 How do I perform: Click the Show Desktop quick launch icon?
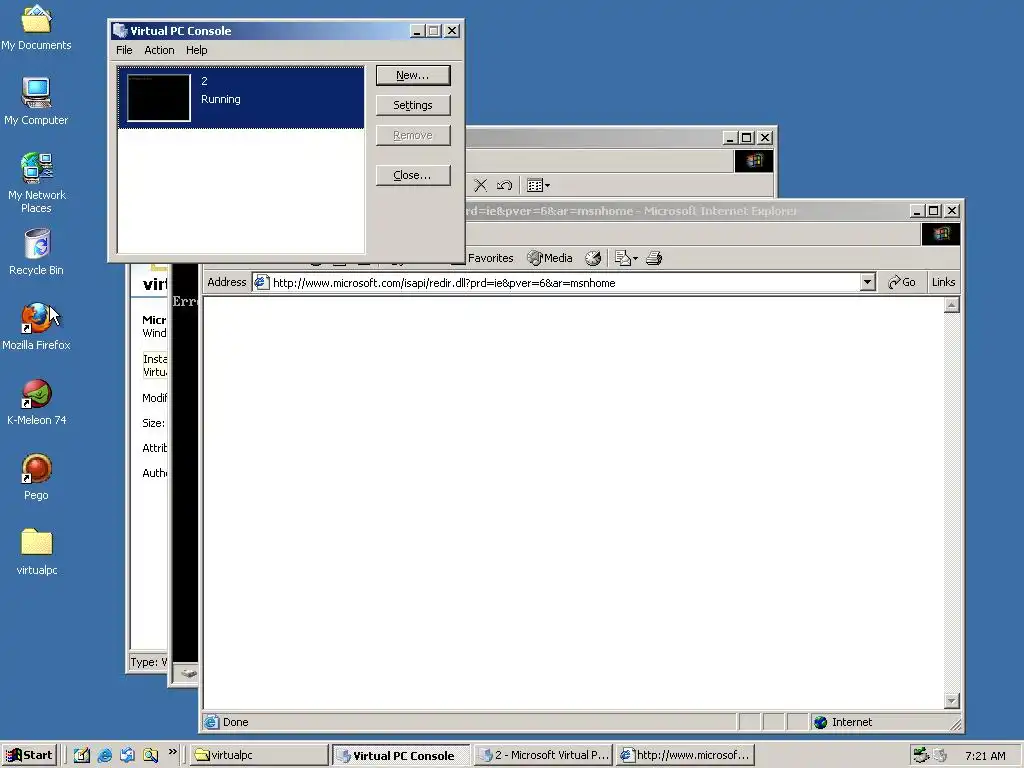pyautogui.click(x=81, y=755)
